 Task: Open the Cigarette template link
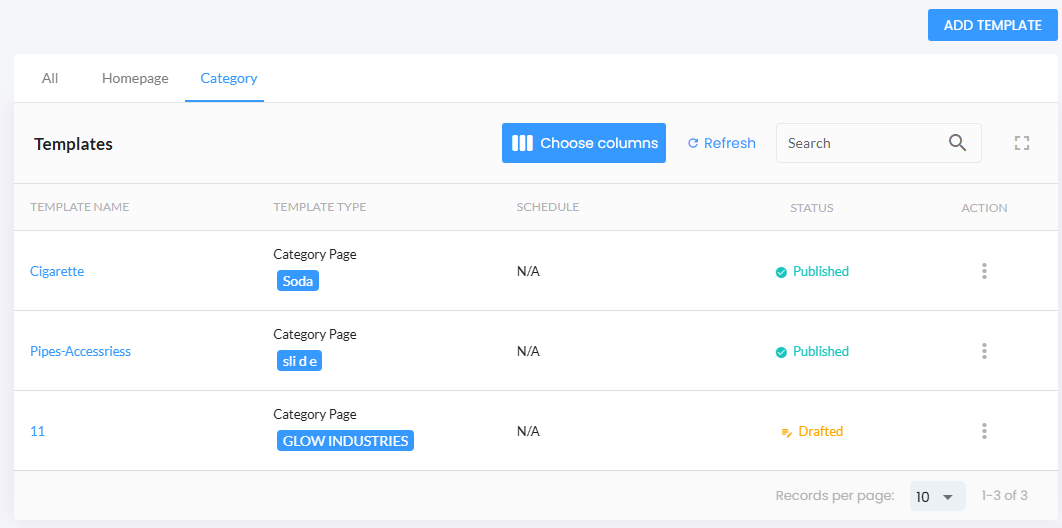(57, 271)
